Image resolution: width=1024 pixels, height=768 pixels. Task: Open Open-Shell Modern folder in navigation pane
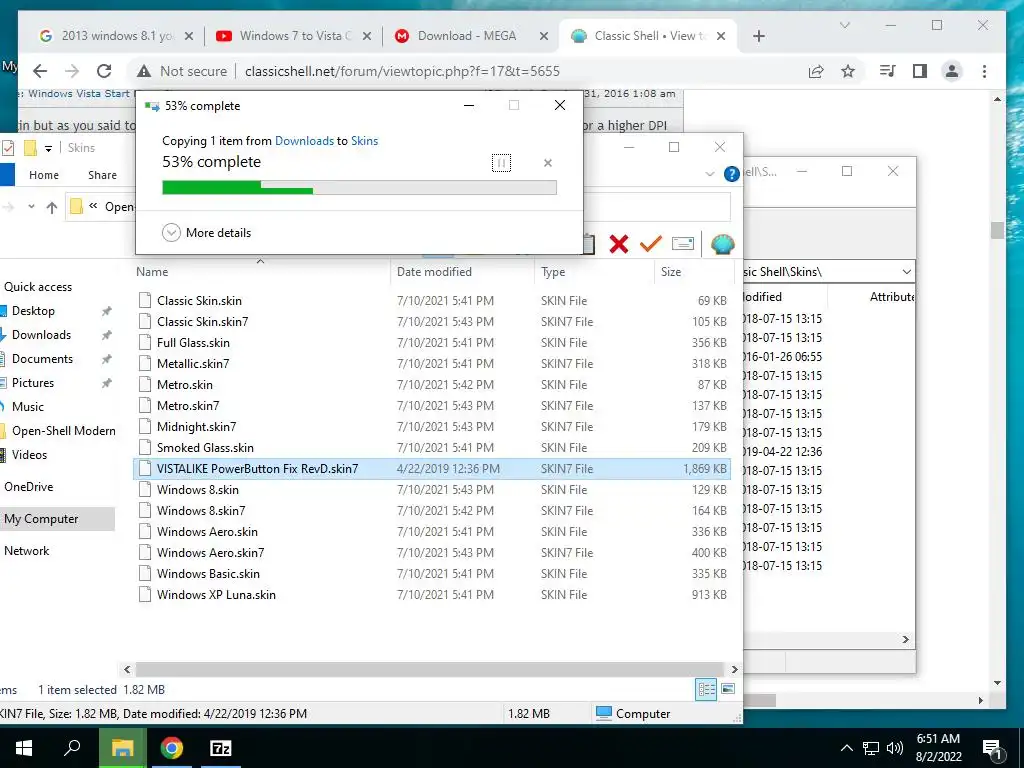point(63,430)
